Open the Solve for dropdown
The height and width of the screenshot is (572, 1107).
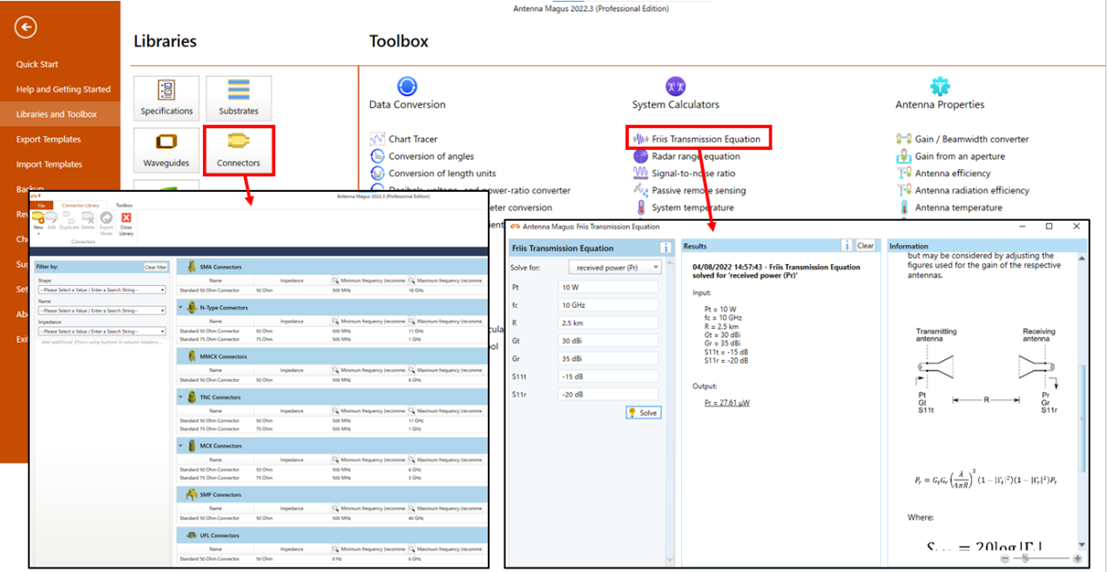click(x=614, y=267)
